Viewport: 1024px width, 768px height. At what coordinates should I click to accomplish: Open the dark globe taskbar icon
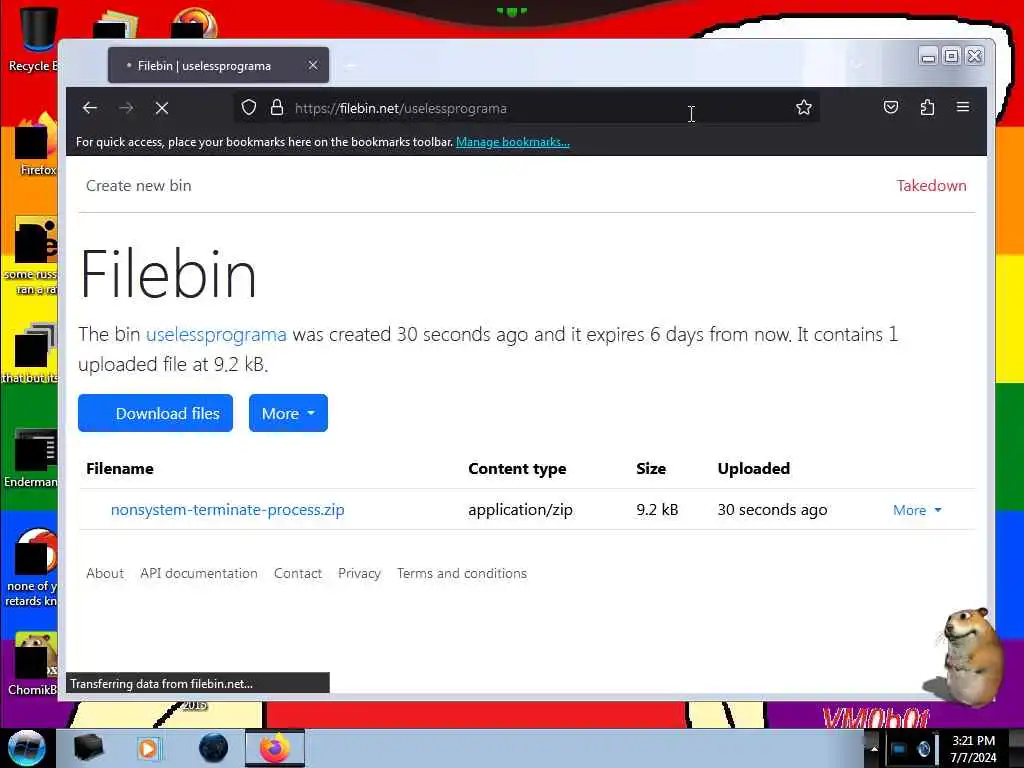click(213, 748)
